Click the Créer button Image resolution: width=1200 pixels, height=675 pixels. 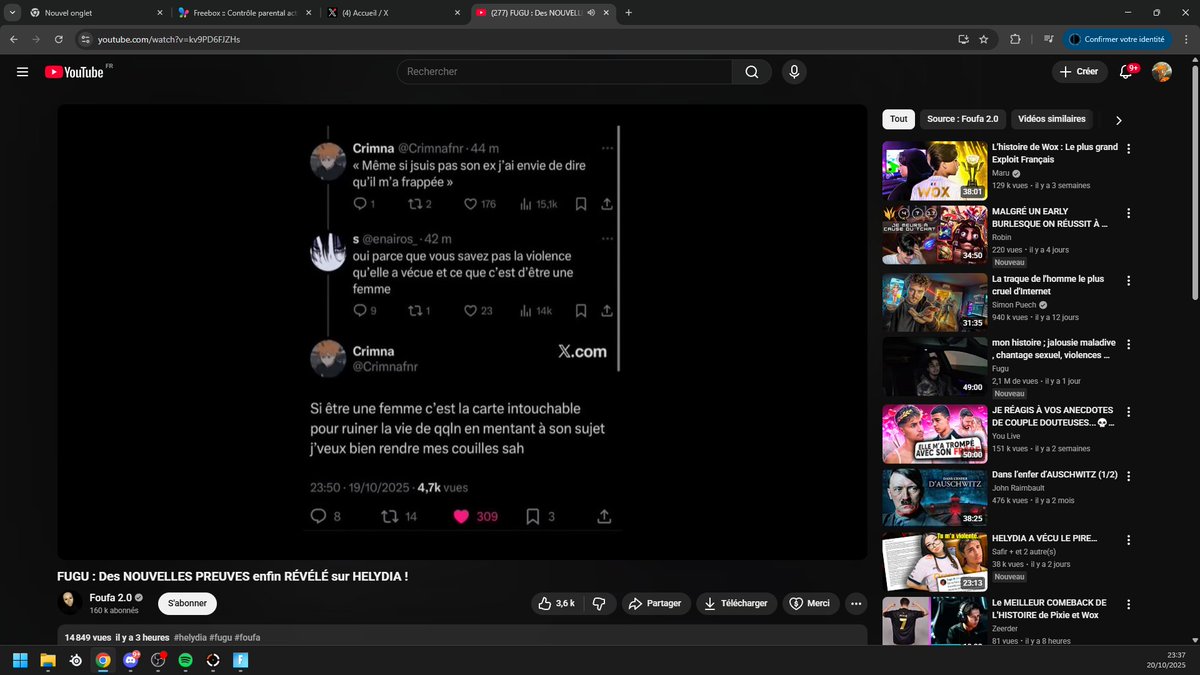1079,72
